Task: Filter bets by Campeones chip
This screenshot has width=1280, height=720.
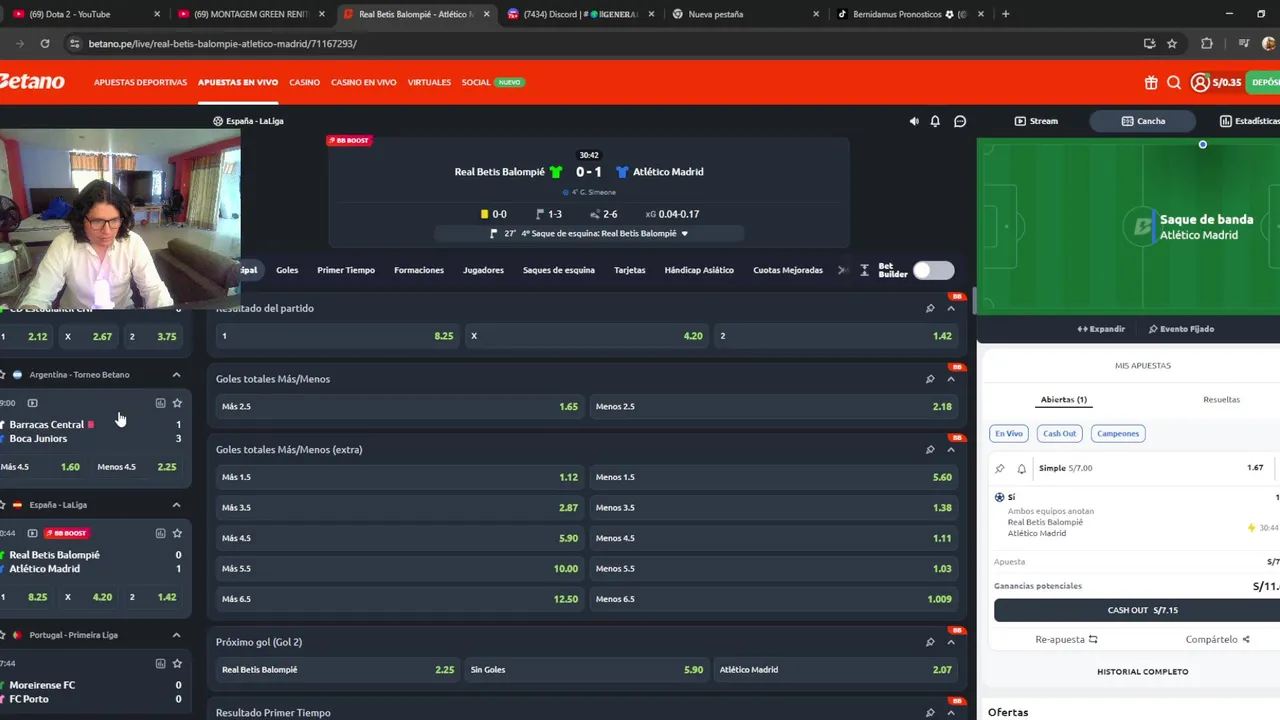Action: (1118, 433)
